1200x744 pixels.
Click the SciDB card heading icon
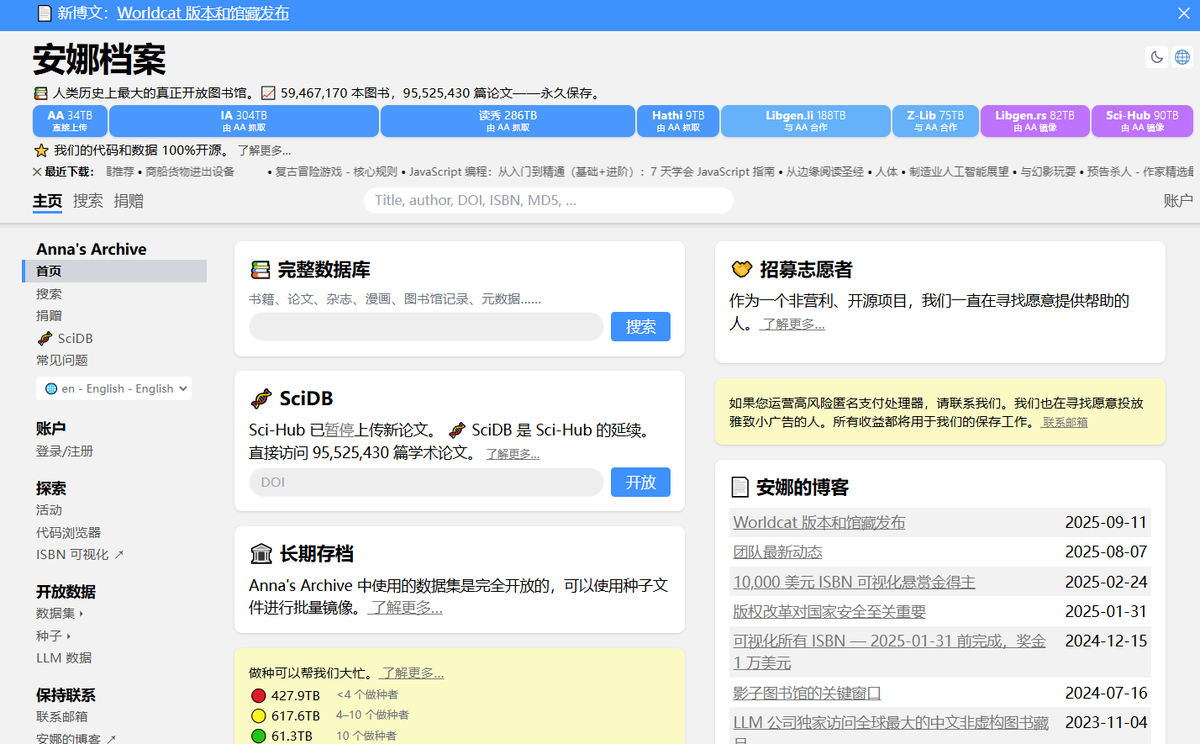pos(261,399)
